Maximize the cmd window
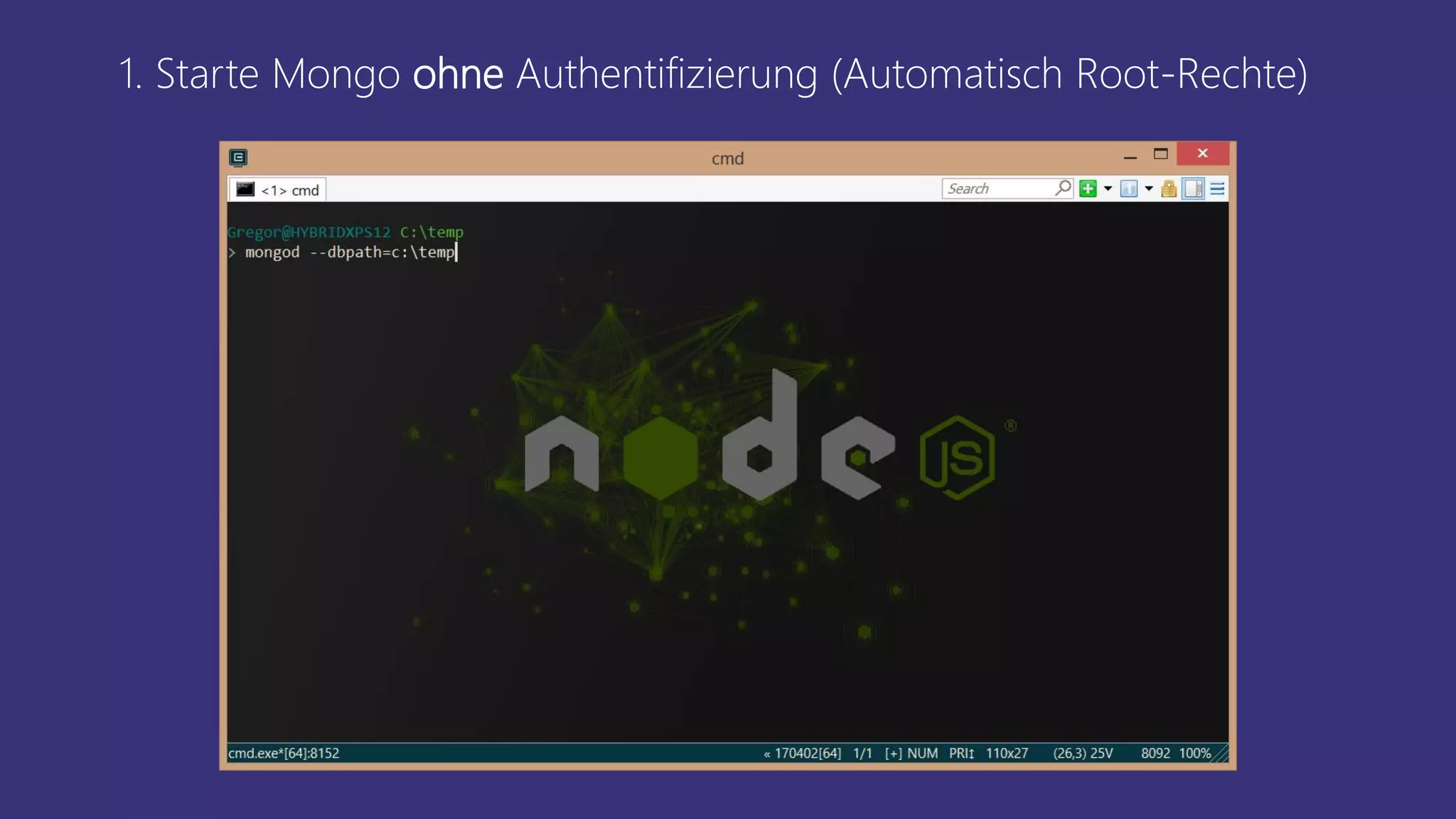Viewport: 1456px width, 819px height. point(1161,154)
